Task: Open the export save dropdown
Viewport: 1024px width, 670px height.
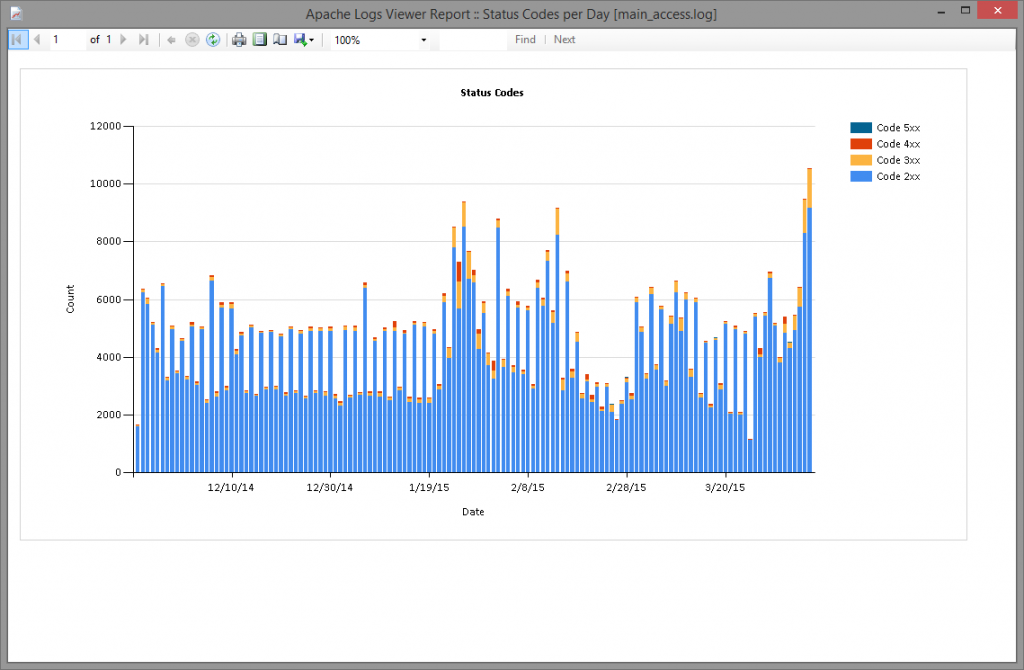Action: point(304,40)
